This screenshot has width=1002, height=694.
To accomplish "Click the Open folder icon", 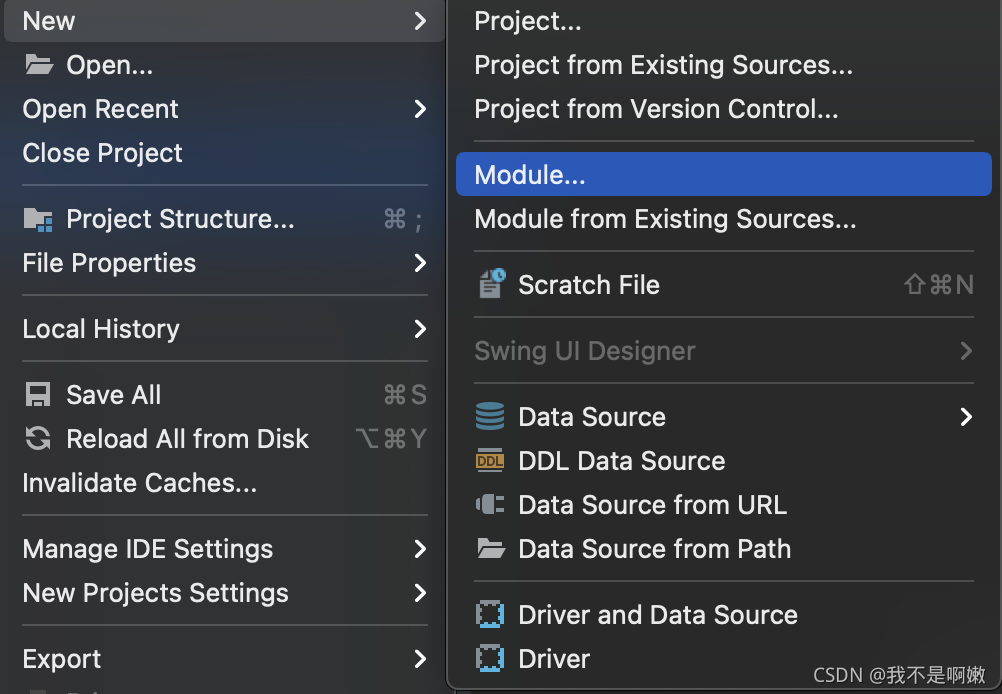I will pos(38,65).
